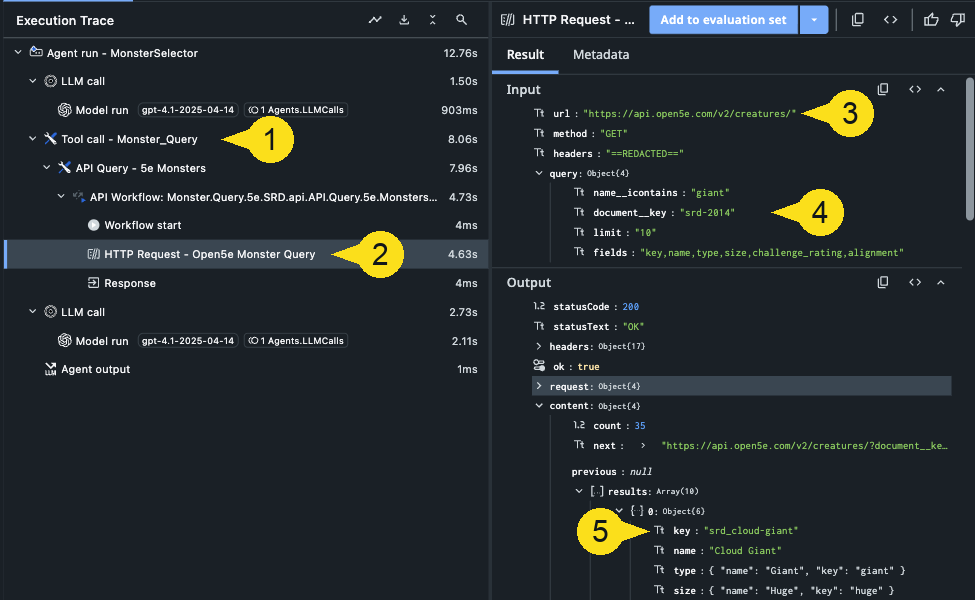Expand the request Object(4) node

click(539, 386)
